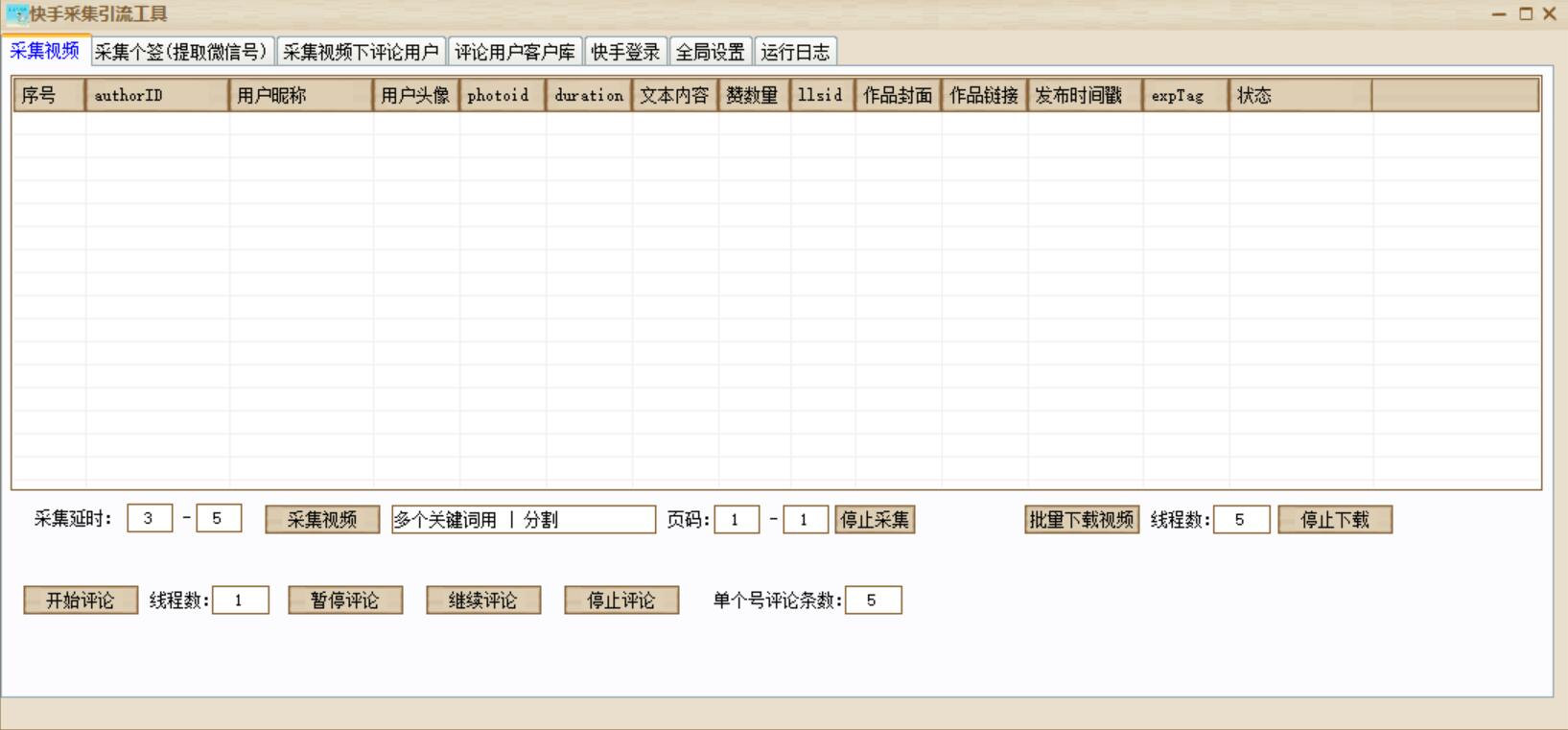Screen dimensions: 1568x730
Task: Start 批量下载视频
Action: [x=1081, y=520]
